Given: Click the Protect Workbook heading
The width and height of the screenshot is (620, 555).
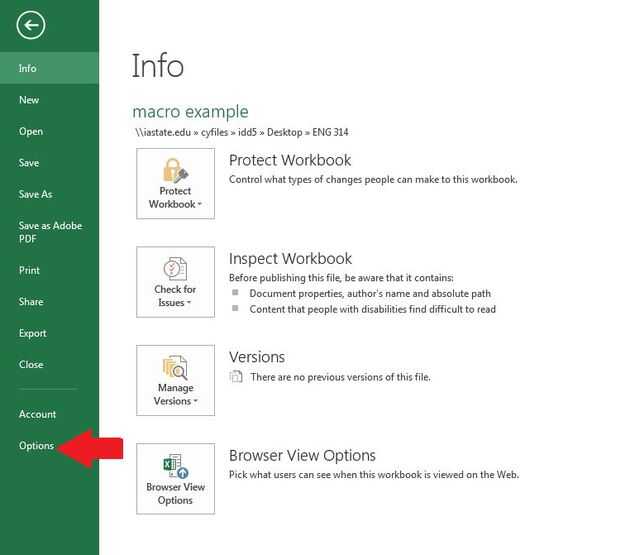Looking at the screenshot, I should tap(290, 160).
